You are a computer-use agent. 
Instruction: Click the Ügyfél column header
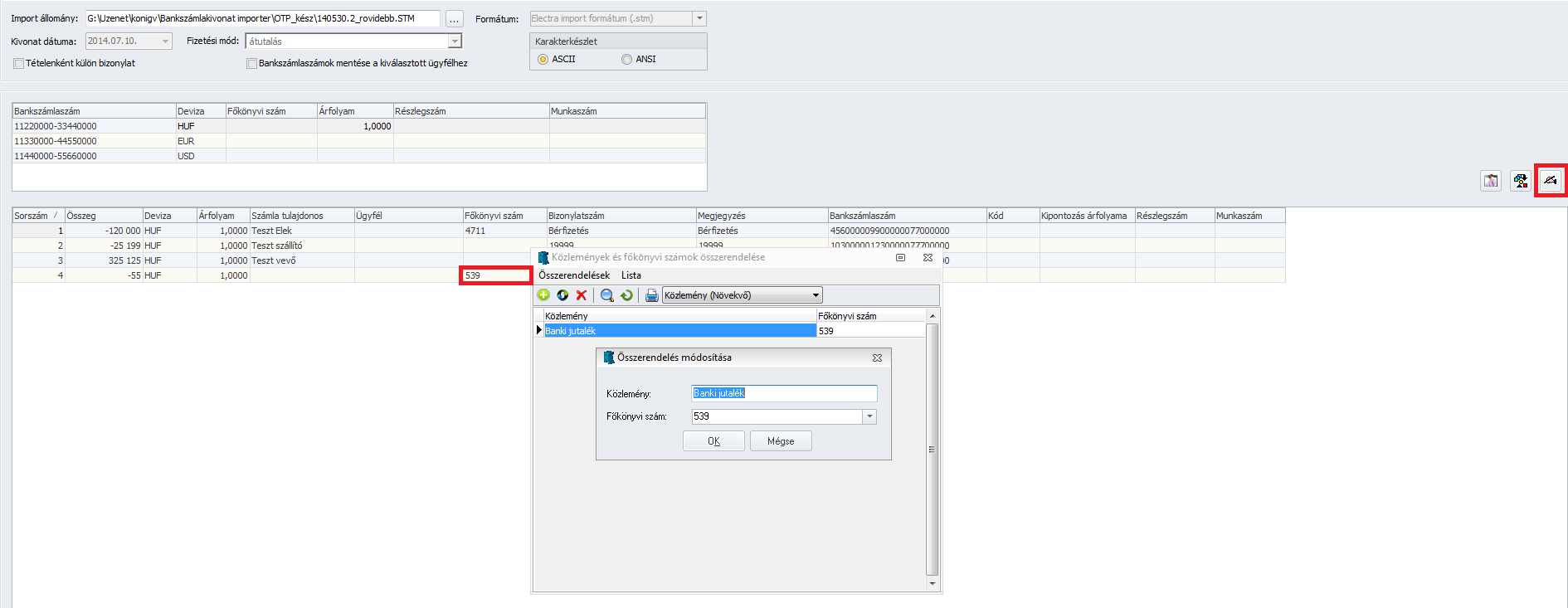[408, 216]
